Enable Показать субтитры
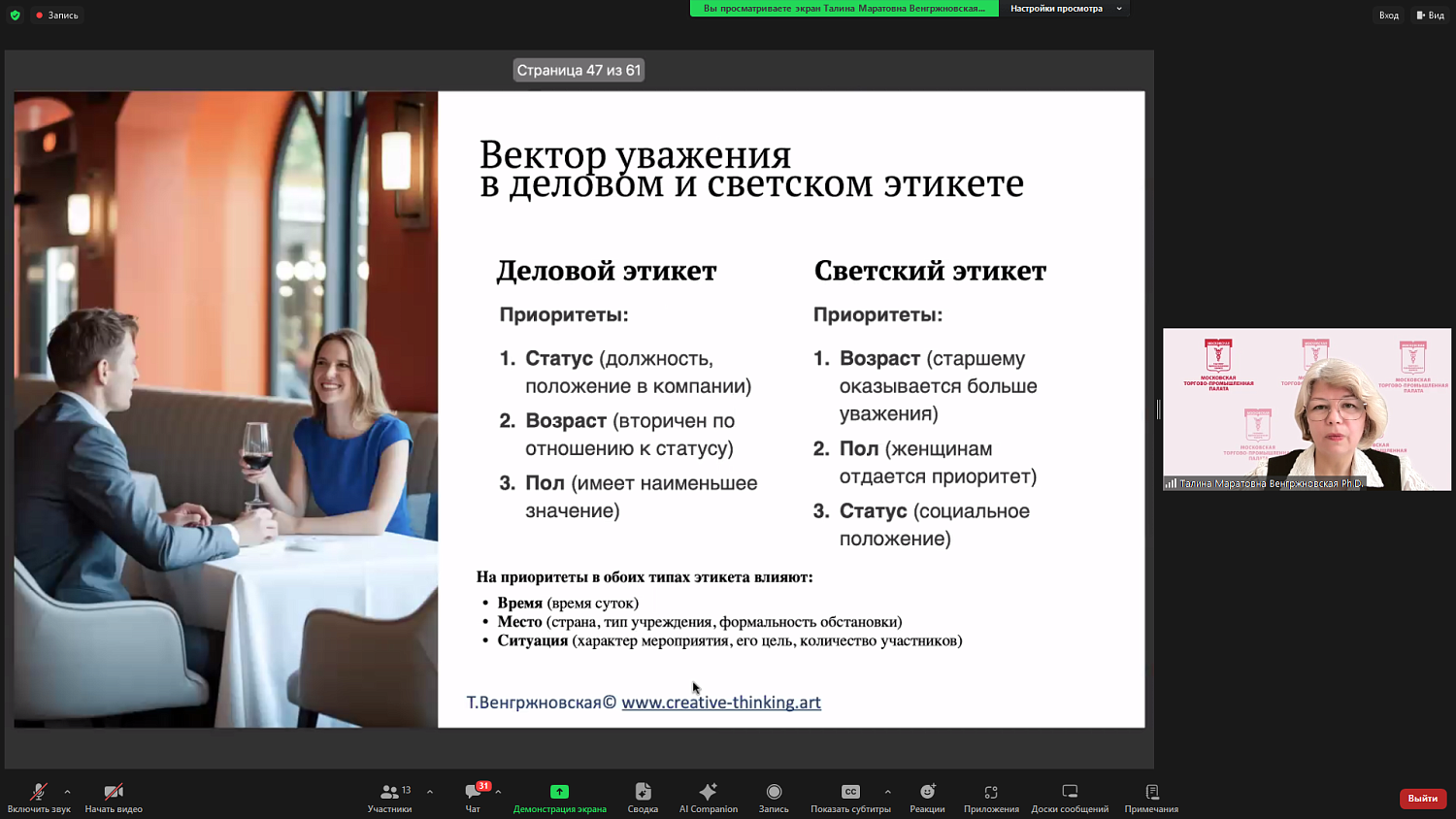This screenshot has height=819, width=1456. coord(850,796)
